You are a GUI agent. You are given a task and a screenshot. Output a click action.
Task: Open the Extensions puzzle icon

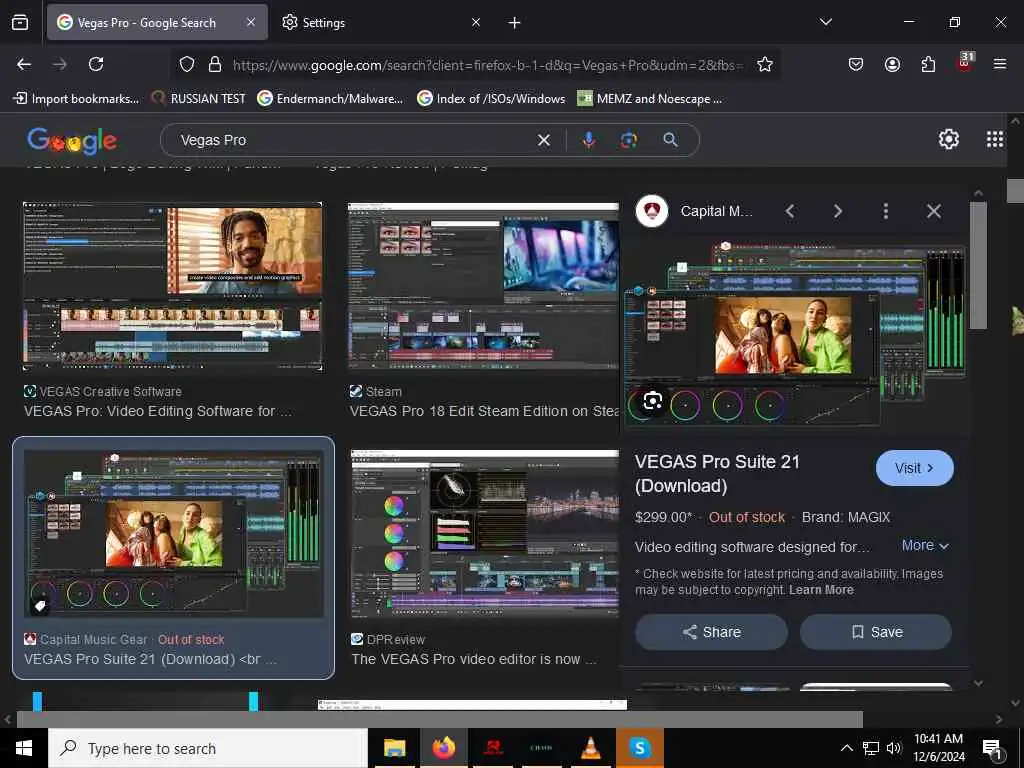928,64
